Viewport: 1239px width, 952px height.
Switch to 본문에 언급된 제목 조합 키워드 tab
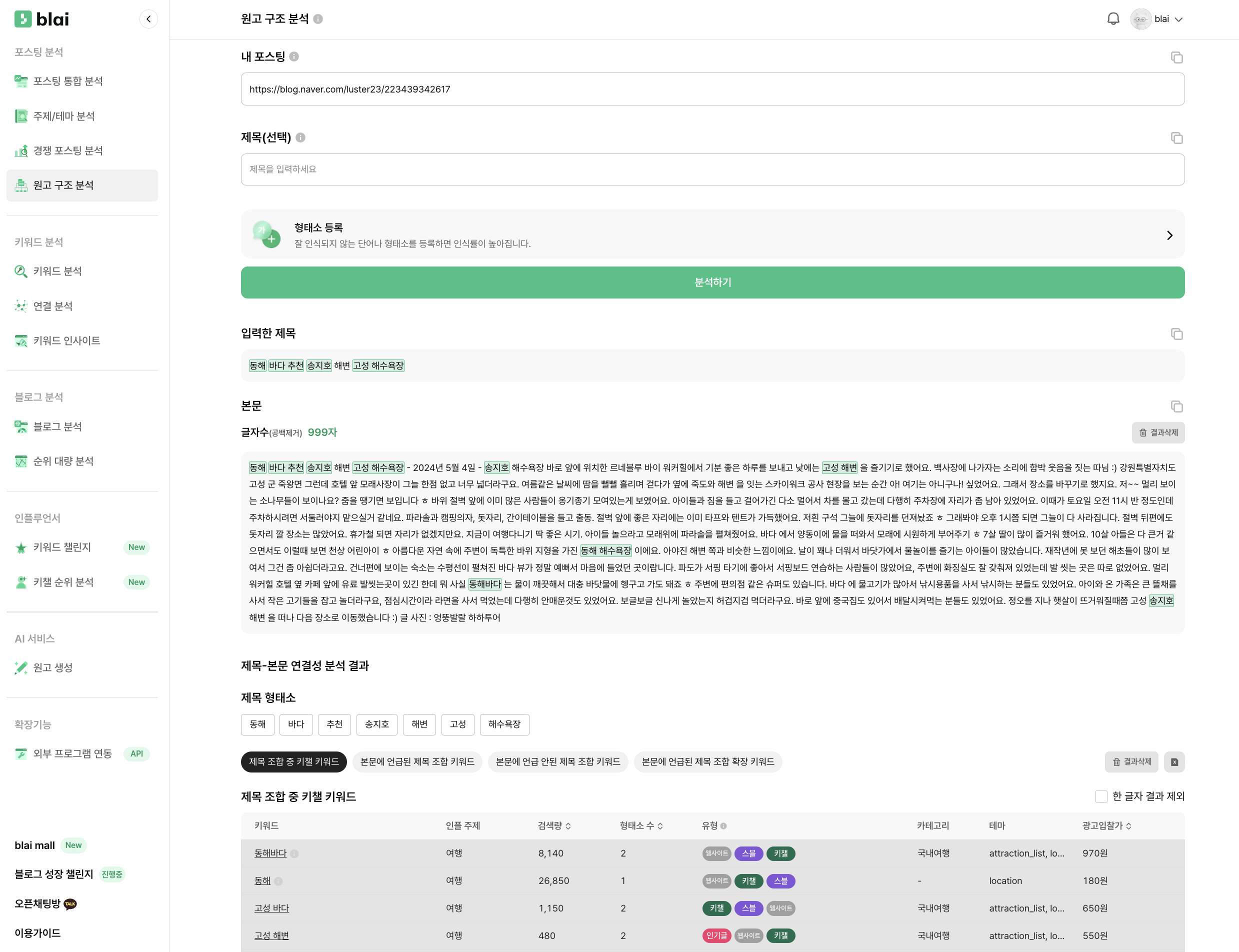(417, 761)
